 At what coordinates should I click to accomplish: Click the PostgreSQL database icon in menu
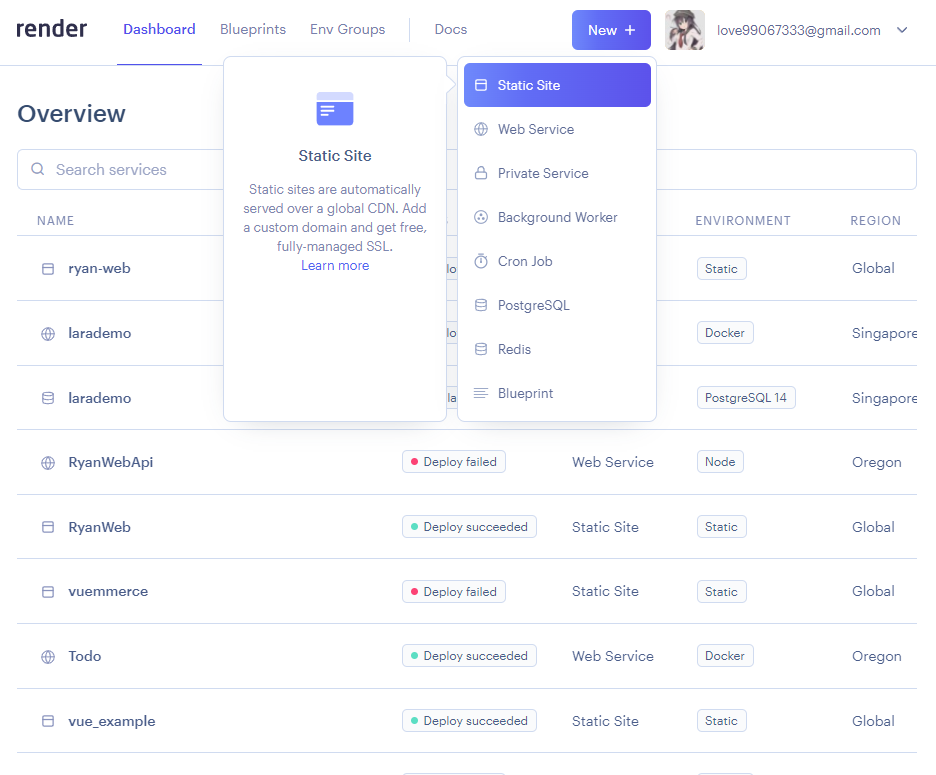(481, 305)
